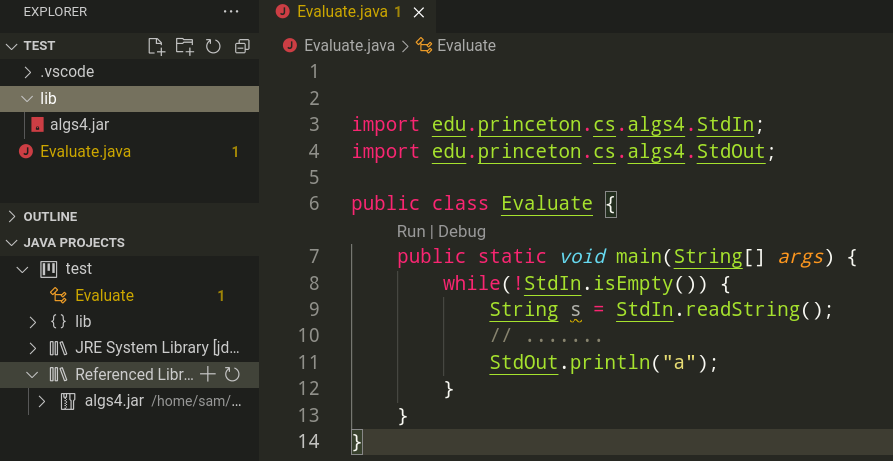Click the readString call on line 9
Image resolution: width=893 pixels, height=461 pixels.
click(x=742, y=310)
